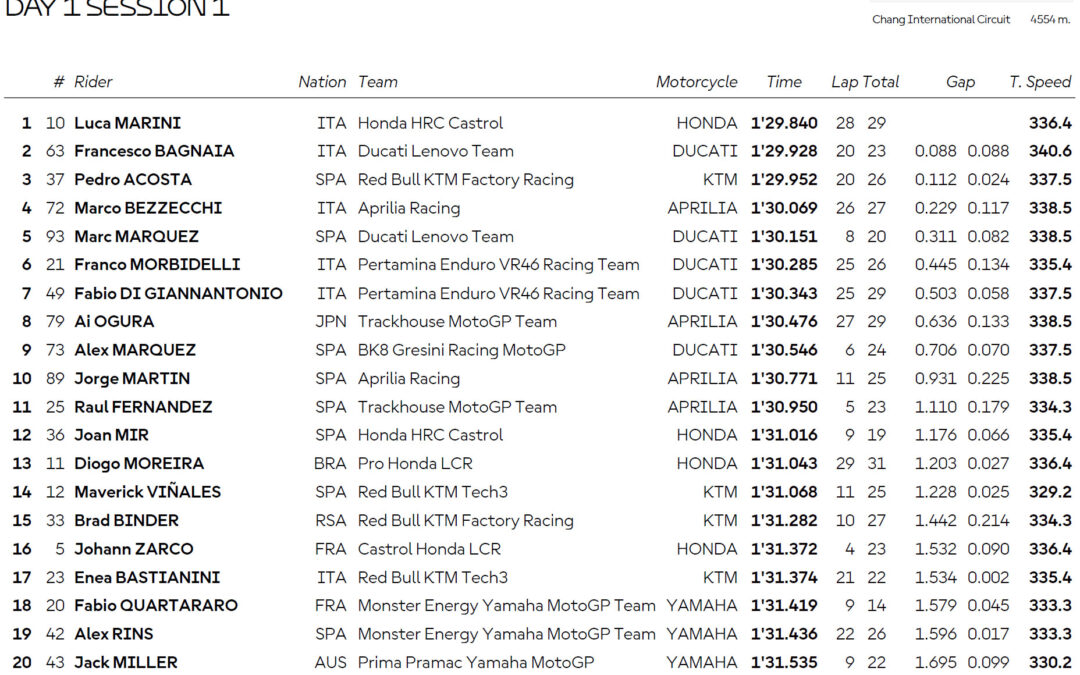This screenshot has width=1080, height=675.
Task: Select the T. Speed column header
Action: click(x=1040, y=82)
